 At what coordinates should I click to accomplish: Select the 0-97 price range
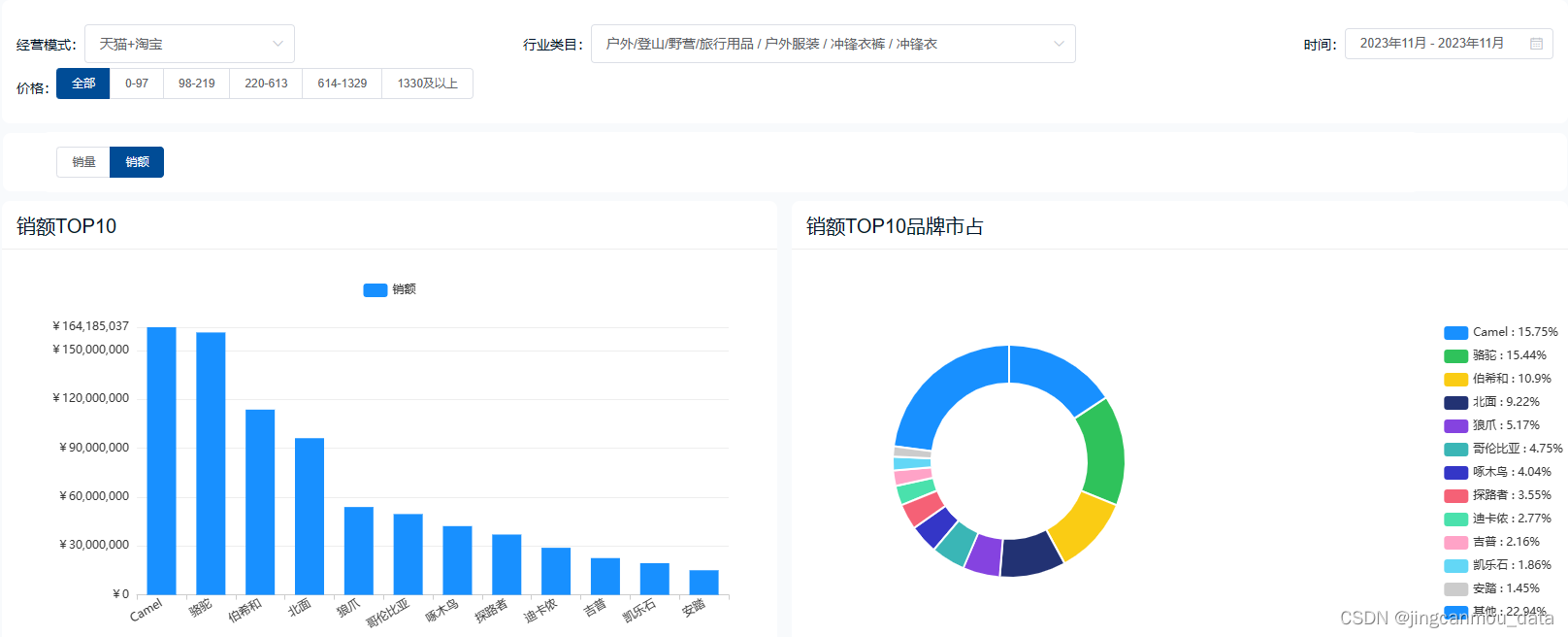point(137,84)
